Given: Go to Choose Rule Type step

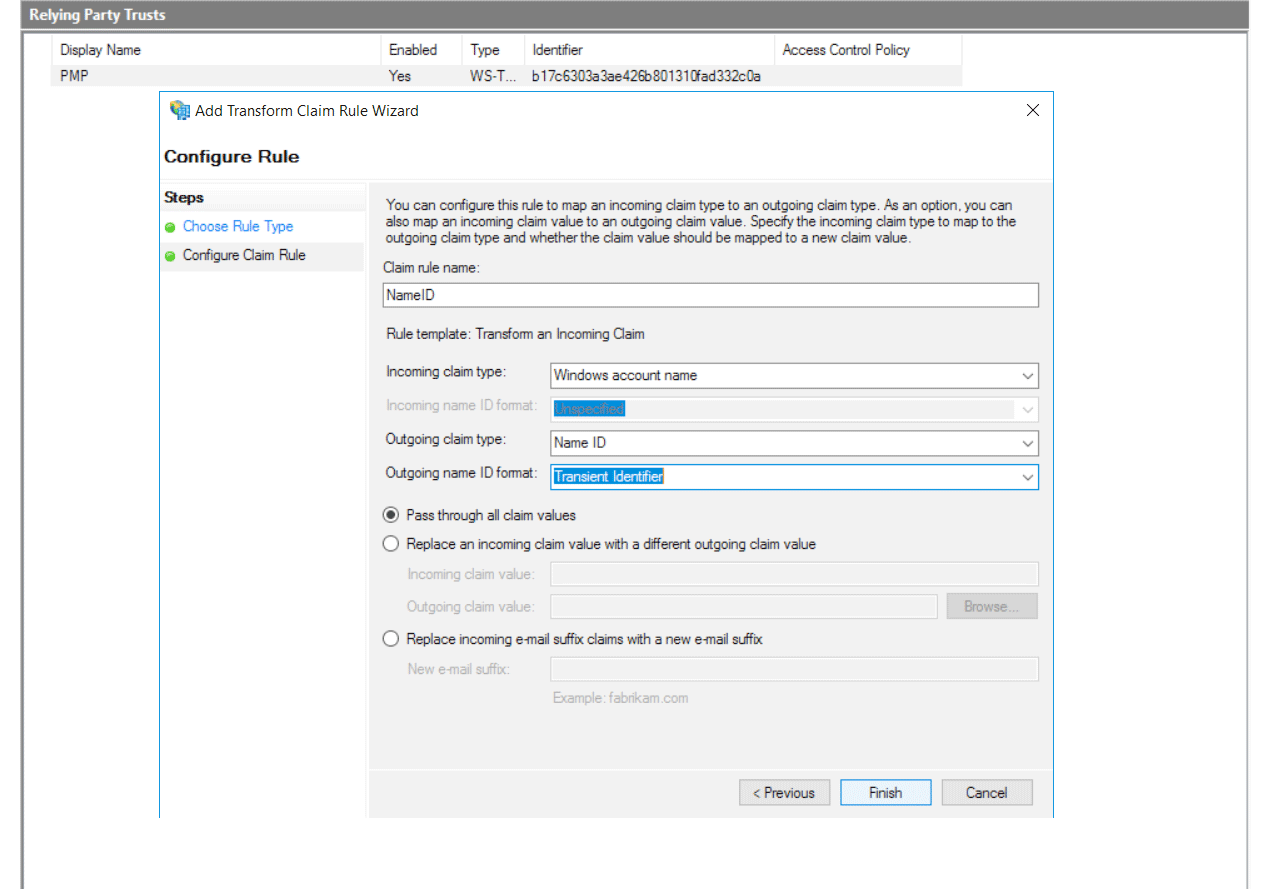Looking at the screenshot, I should pos(237,226).
